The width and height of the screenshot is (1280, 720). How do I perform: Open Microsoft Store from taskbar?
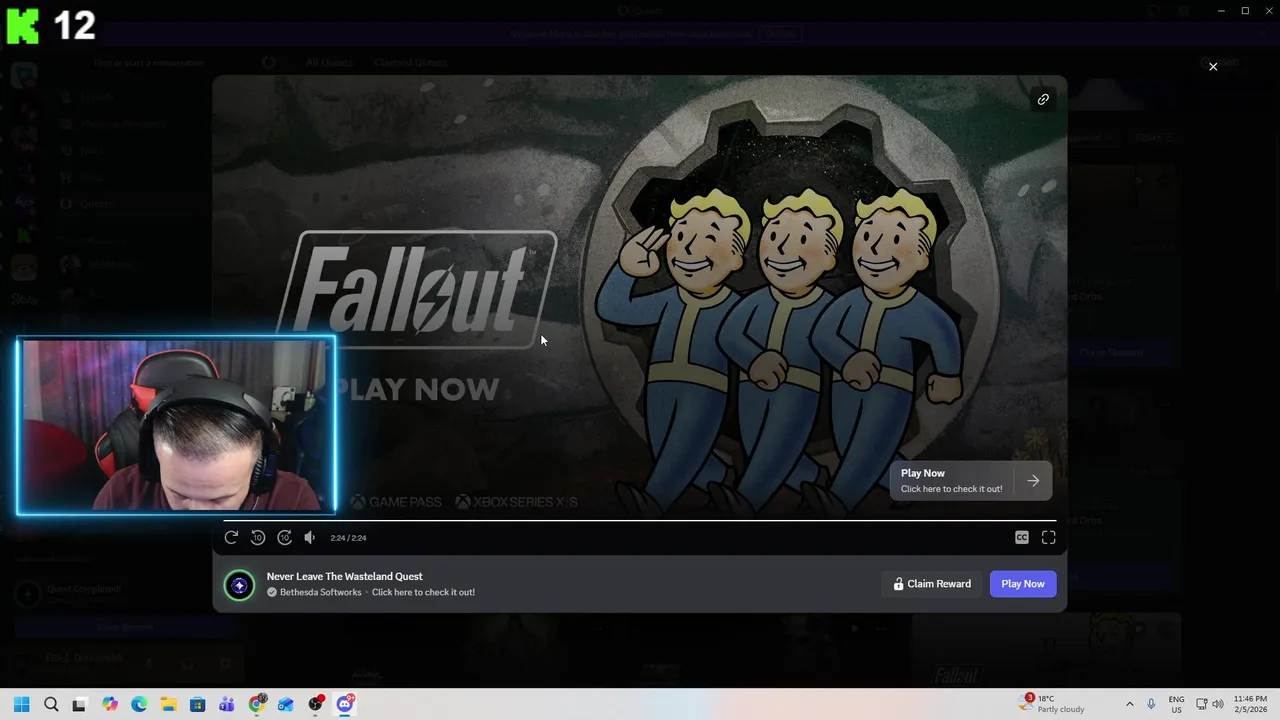tap(198, 704)
